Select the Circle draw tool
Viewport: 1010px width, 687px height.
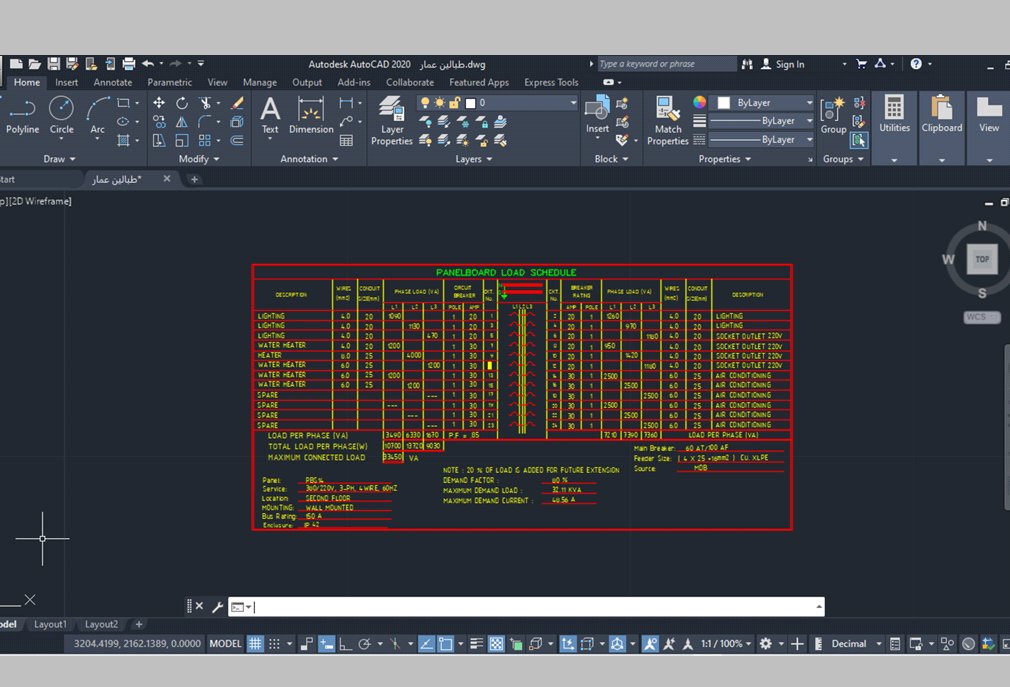click(61, 116)
